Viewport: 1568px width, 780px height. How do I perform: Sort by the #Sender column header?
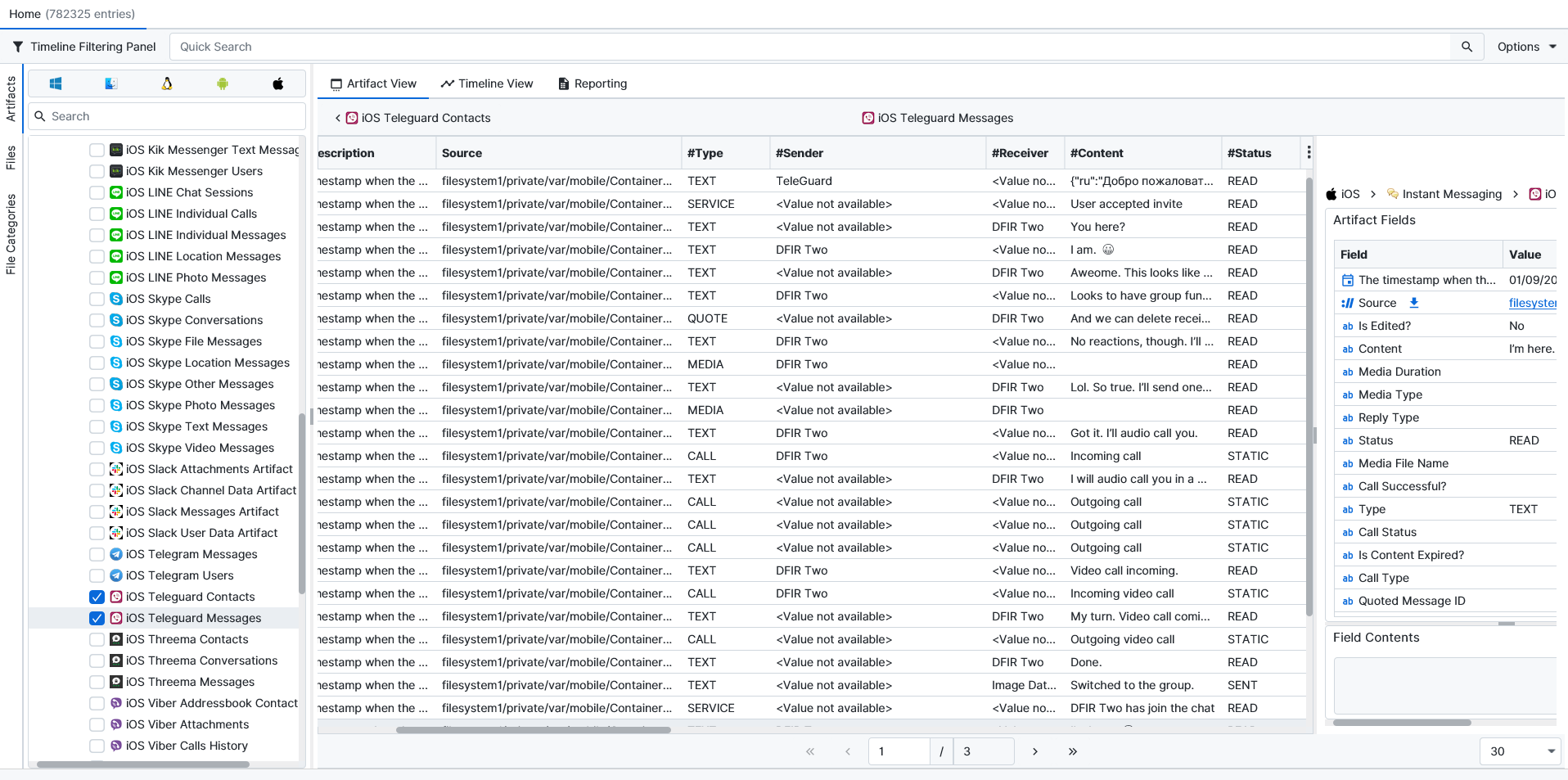(x=877, y=153)
